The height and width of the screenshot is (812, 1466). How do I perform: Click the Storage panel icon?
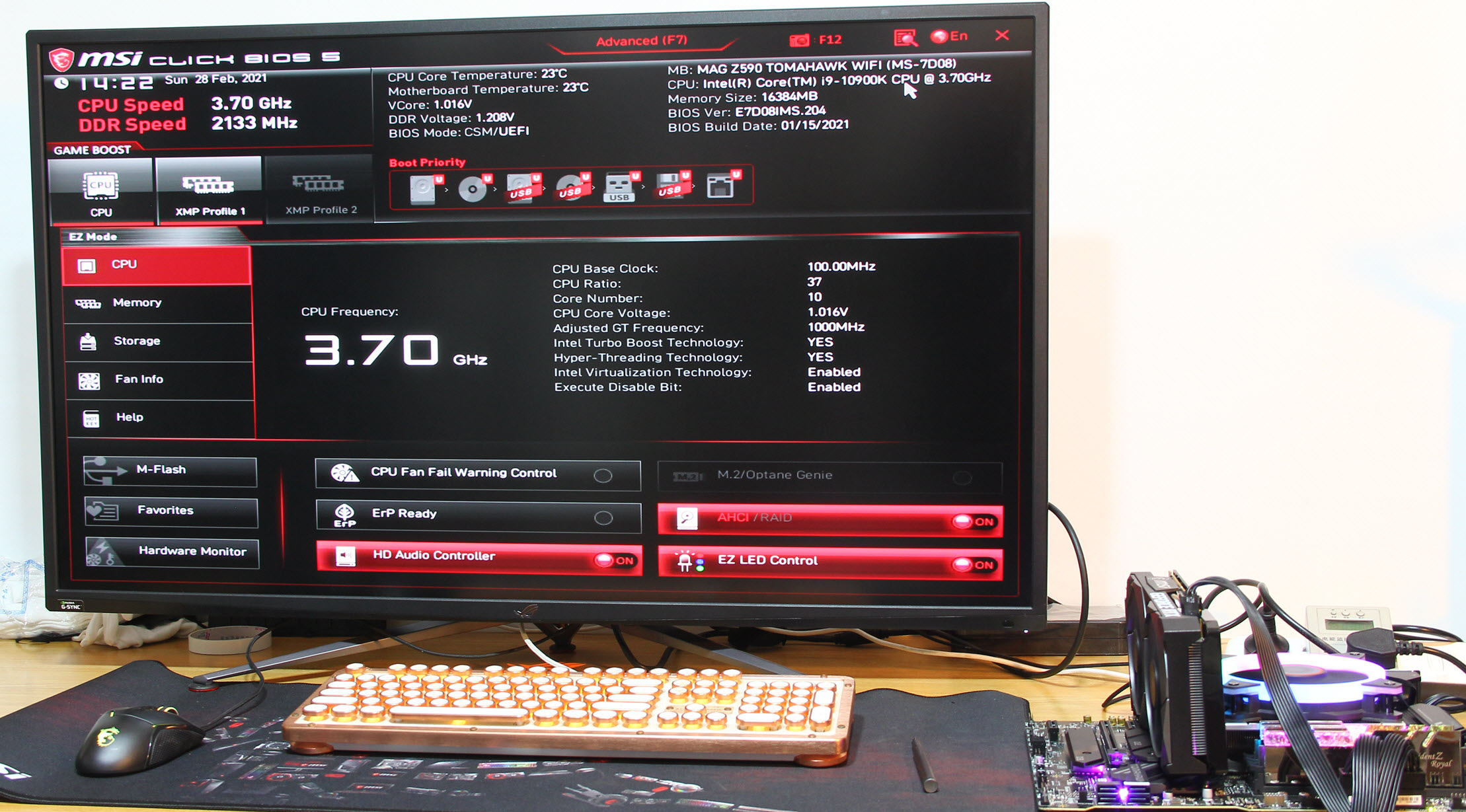pyautogui.click(x=89, y=339)
